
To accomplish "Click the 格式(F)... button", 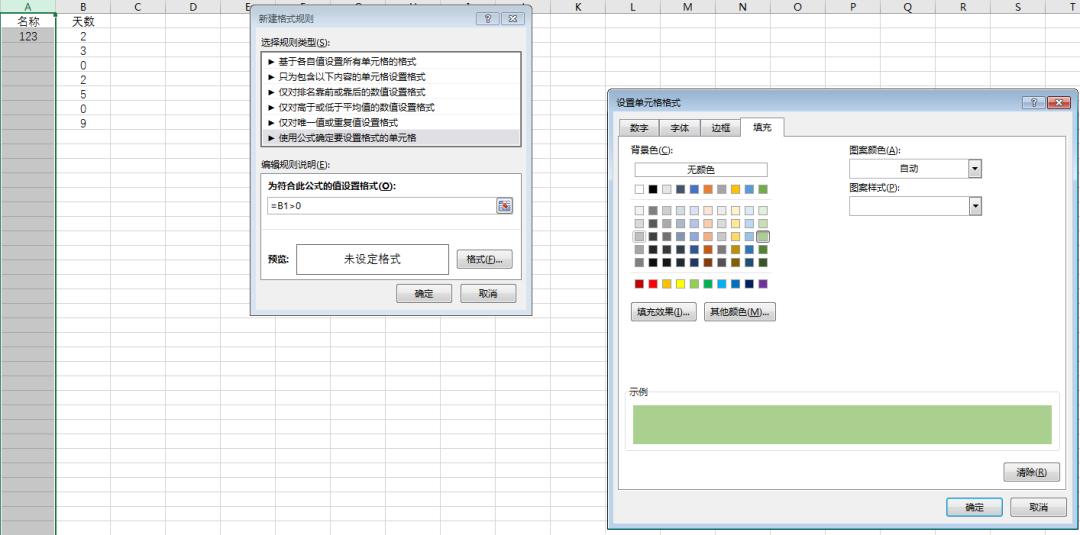I will tap(484, 259).
